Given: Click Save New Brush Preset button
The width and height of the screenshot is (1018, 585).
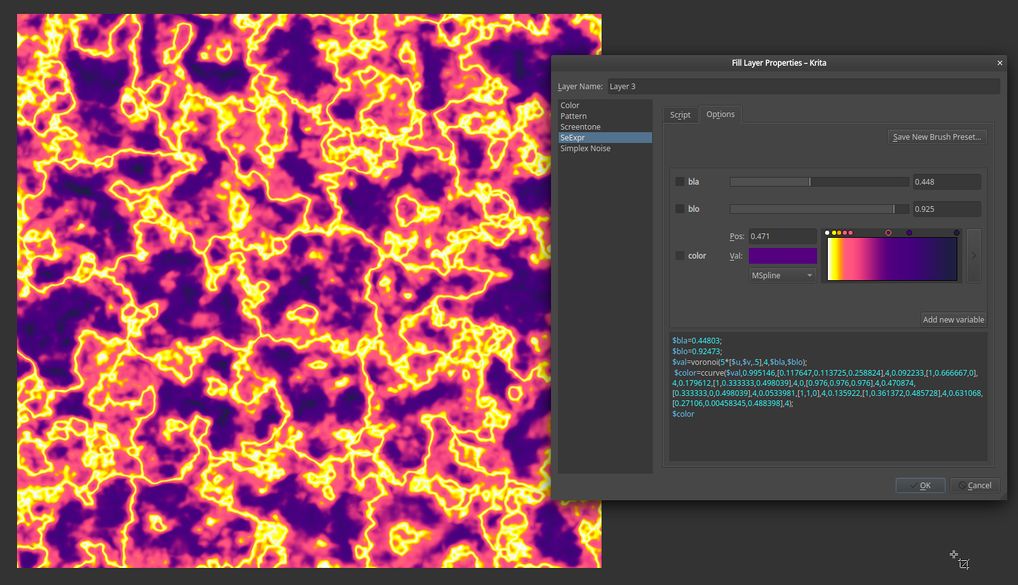Looking at the screenshot, I should pyautogui.click(x=937, y=137).
